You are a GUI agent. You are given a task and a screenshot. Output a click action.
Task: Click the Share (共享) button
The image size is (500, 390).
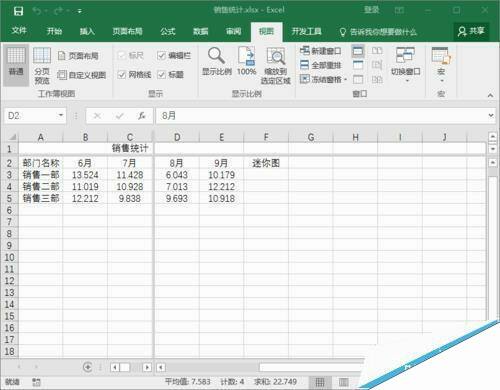pos(471,31)
